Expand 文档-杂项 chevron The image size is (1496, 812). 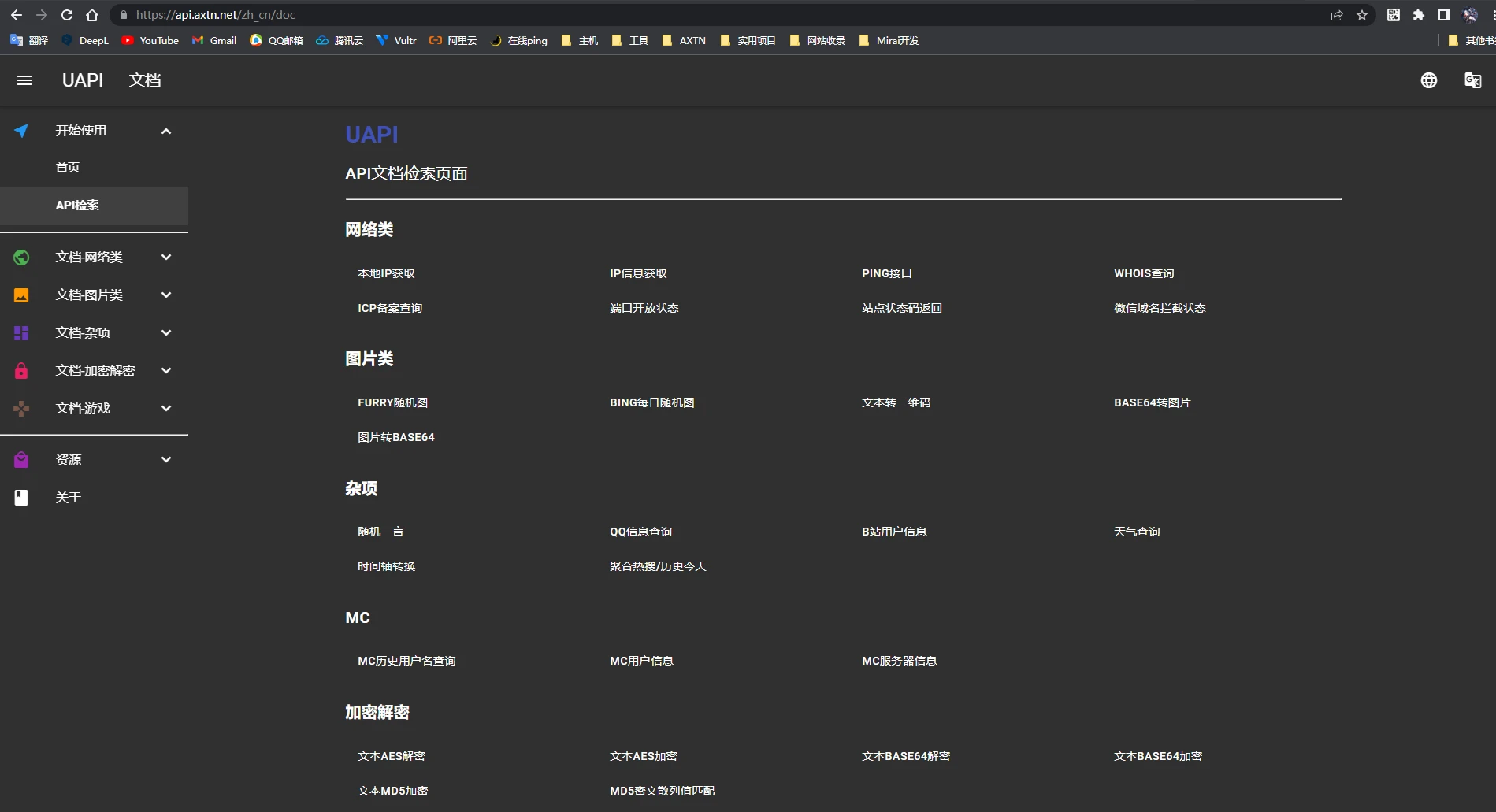point(166,333)
